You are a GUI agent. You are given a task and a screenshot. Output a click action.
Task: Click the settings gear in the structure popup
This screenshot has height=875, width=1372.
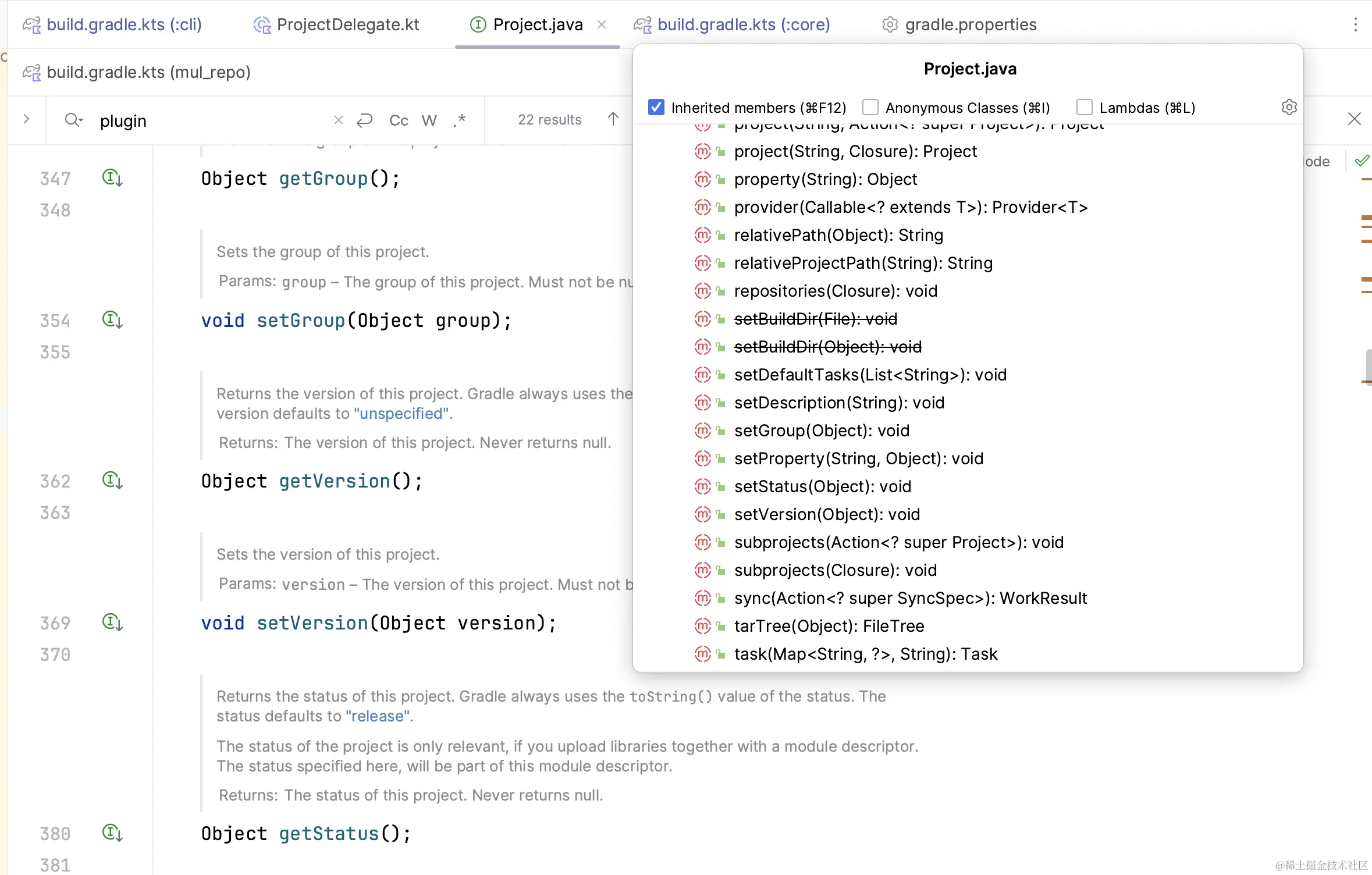[x=1289, y=108]
